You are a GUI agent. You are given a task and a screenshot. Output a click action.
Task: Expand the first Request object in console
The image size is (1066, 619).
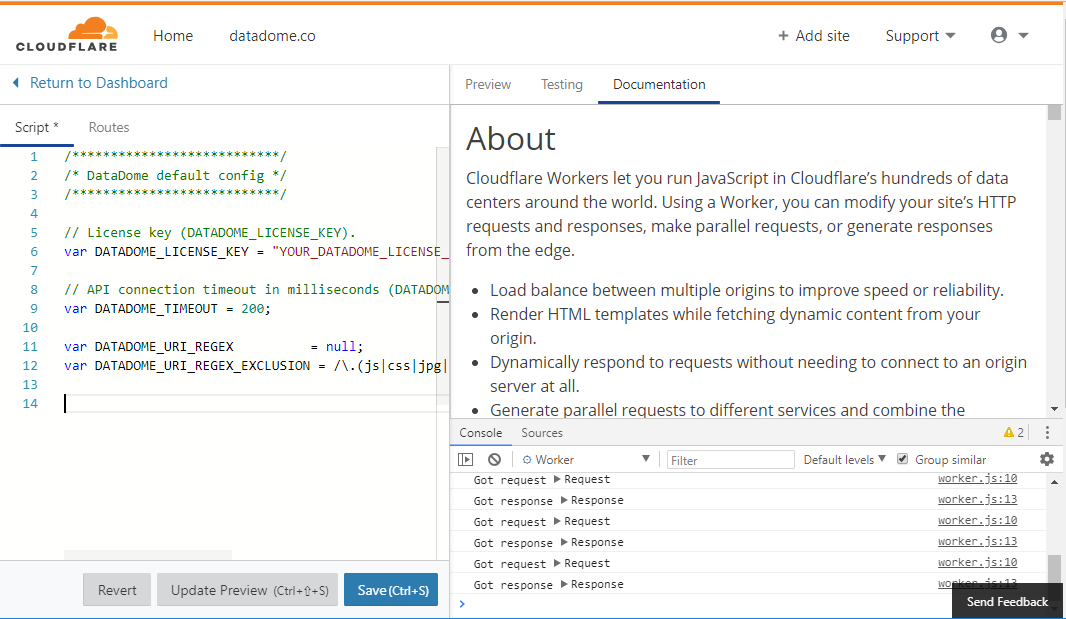pyautogui.click(x=558, y=480)
